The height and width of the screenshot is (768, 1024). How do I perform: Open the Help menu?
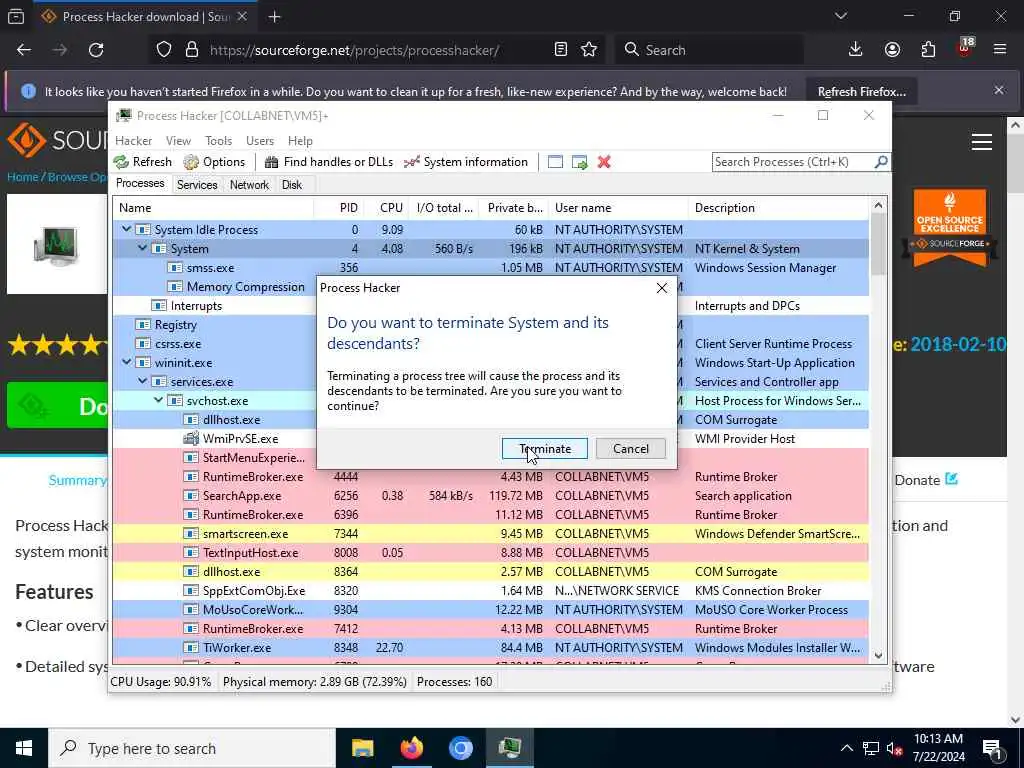tap(300, 140)
